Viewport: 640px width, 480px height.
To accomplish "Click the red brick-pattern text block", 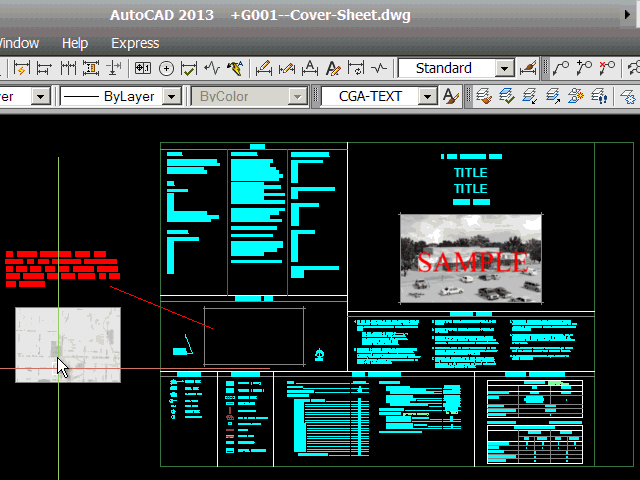I will pos(60,269).
